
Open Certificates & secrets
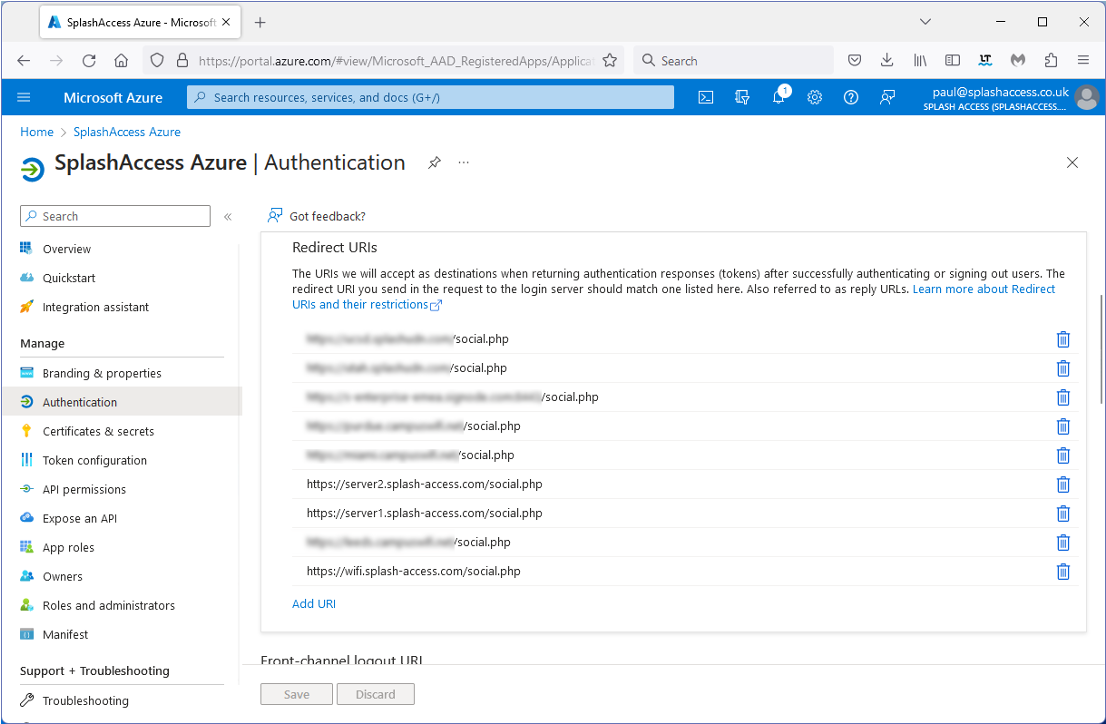(98, 431)
